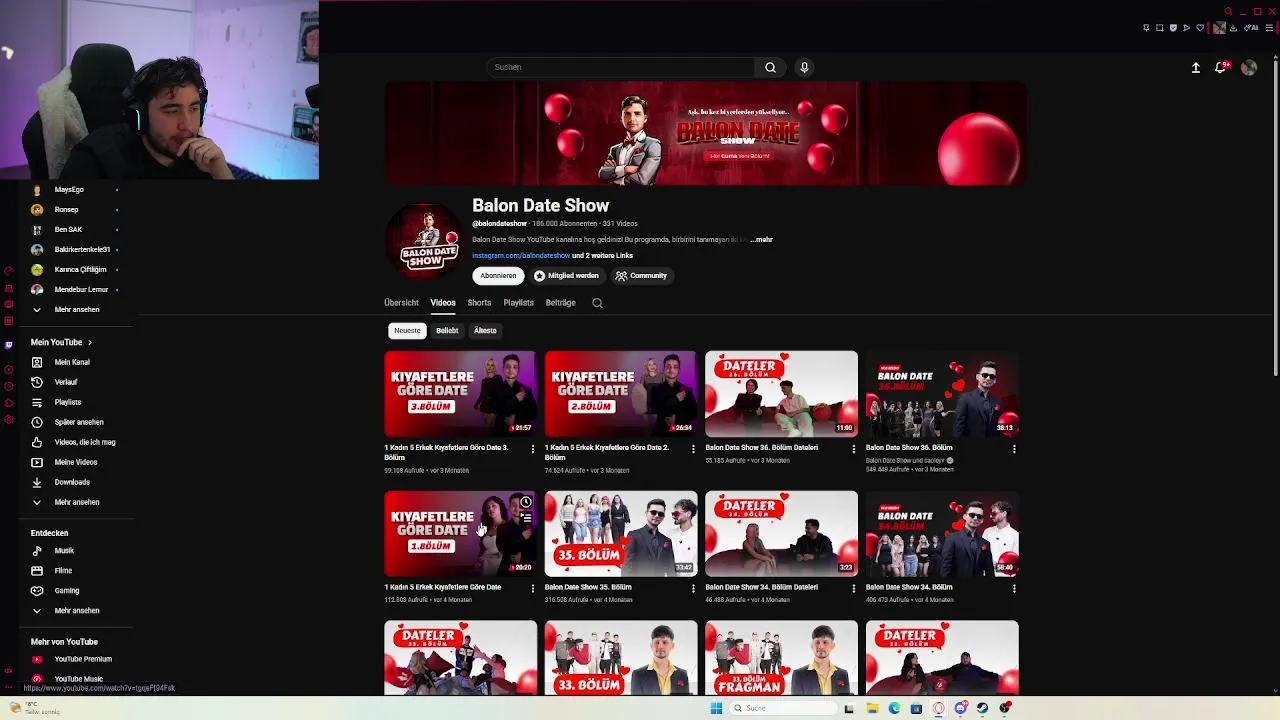The height and width of the screenshot is (720, 1280).
Task: Expand Mehr ansehen under subscriptions list
Action: 74,310
